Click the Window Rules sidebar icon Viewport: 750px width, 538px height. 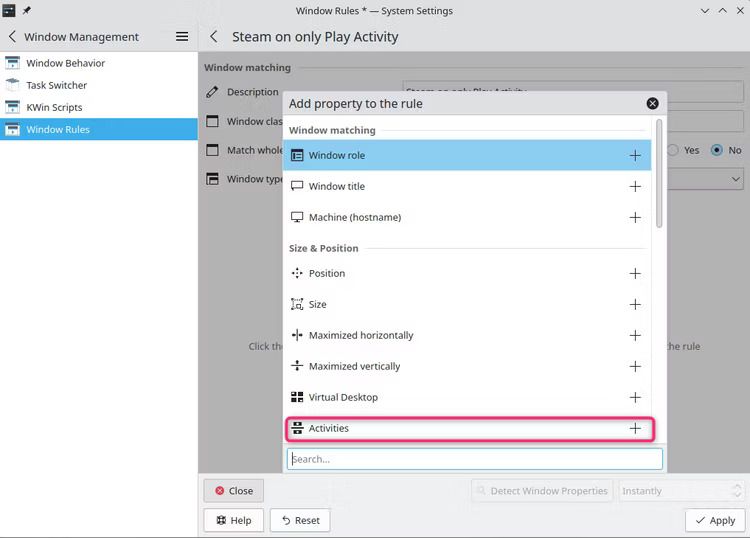12,129
